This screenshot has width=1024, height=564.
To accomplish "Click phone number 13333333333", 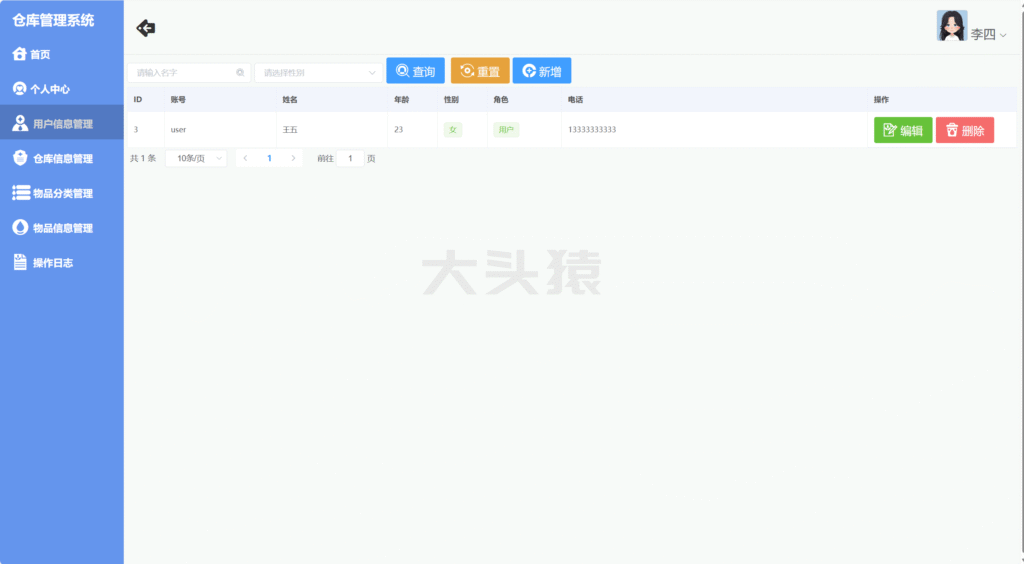I will 592,129.
